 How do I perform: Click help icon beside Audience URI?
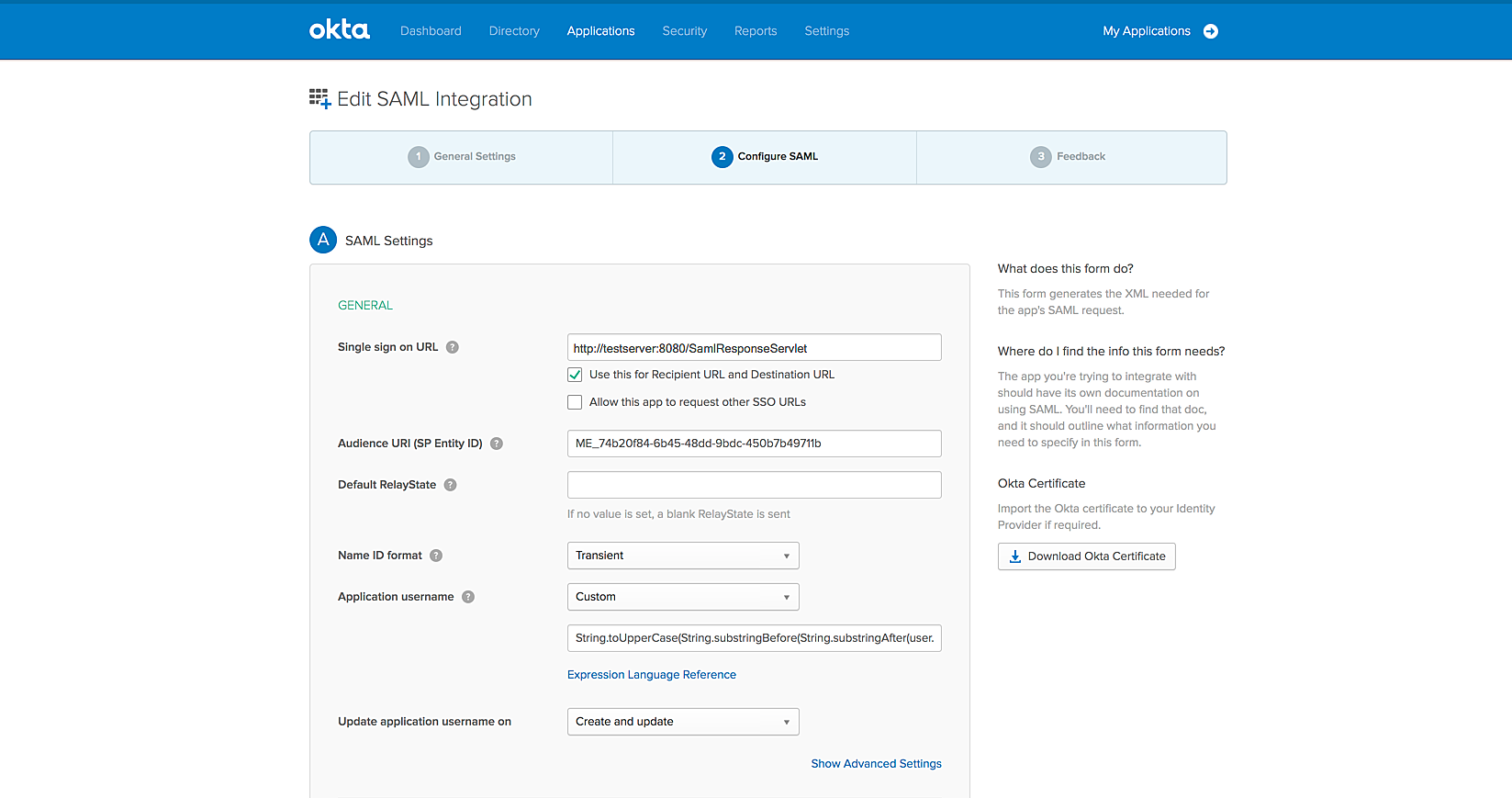click(x=497, y=444)
